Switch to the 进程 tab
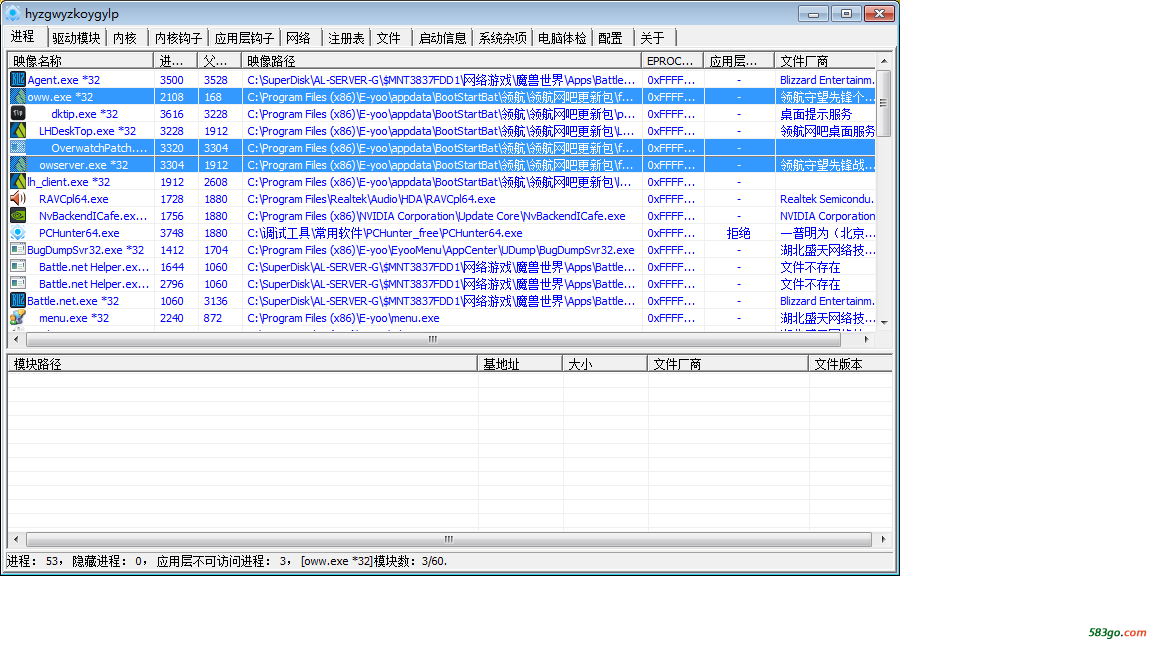 click(x=23, y=37)
